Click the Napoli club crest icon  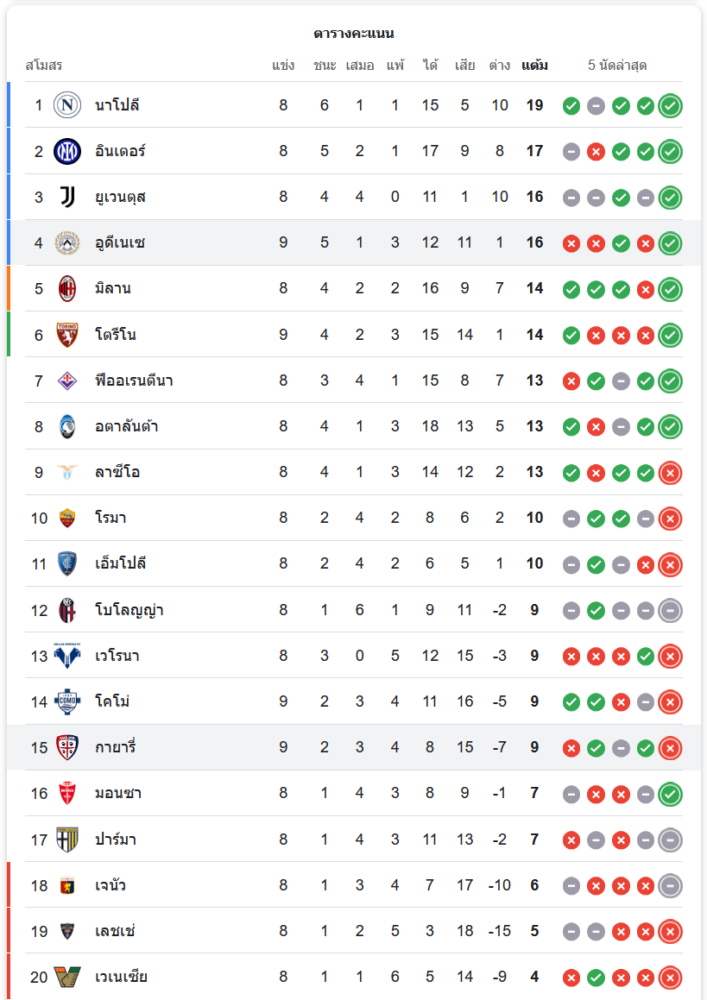pyautogui.click(x=67, y=105)
